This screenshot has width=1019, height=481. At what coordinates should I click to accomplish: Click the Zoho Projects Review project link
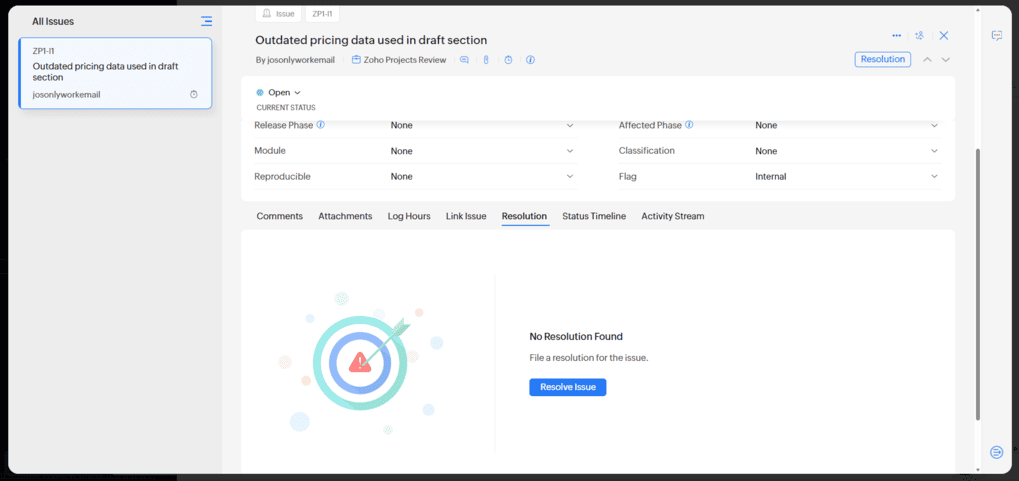tap(404, 60)
